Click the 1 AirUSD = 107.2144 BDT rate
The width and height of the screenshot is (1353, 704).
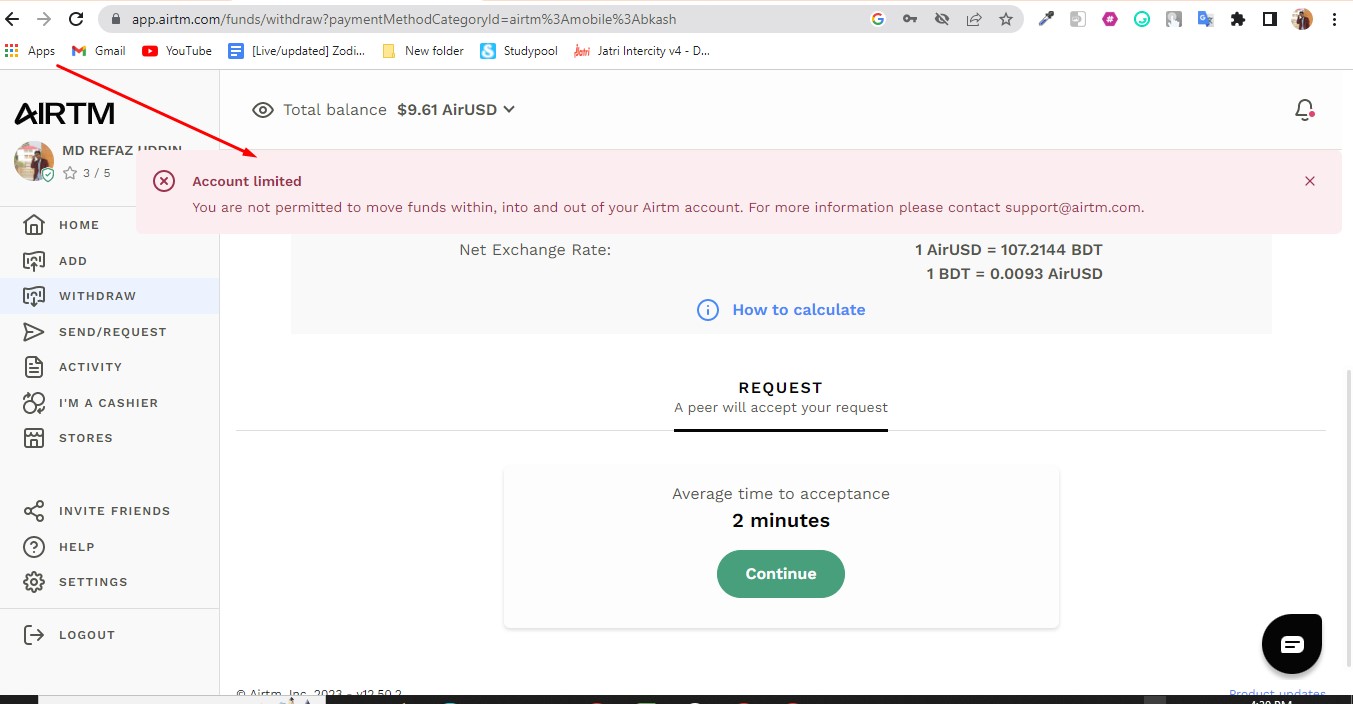click(x=1009, y=250)
